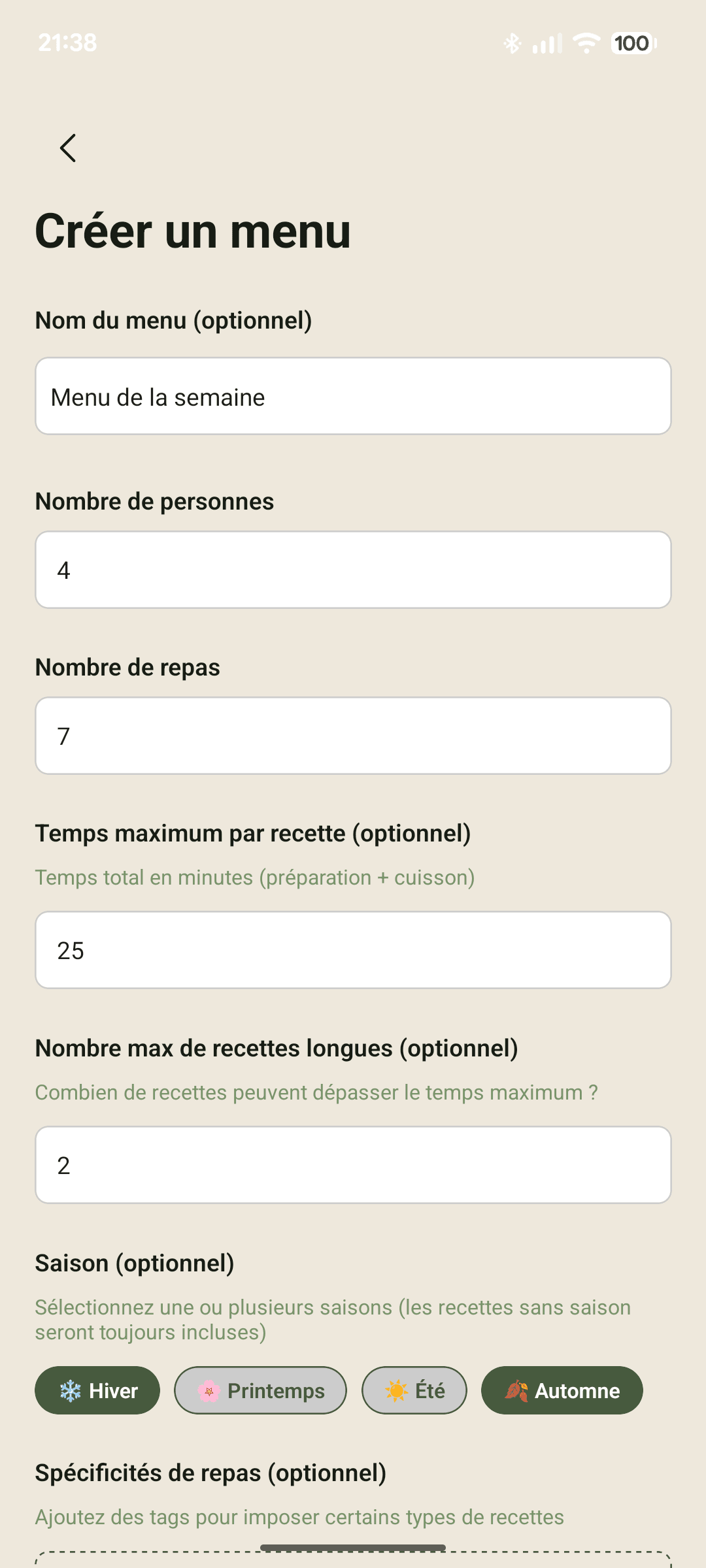Click the maximum time field showing 25
This screenshot has height=1568, width=706.
coord(353,950)
